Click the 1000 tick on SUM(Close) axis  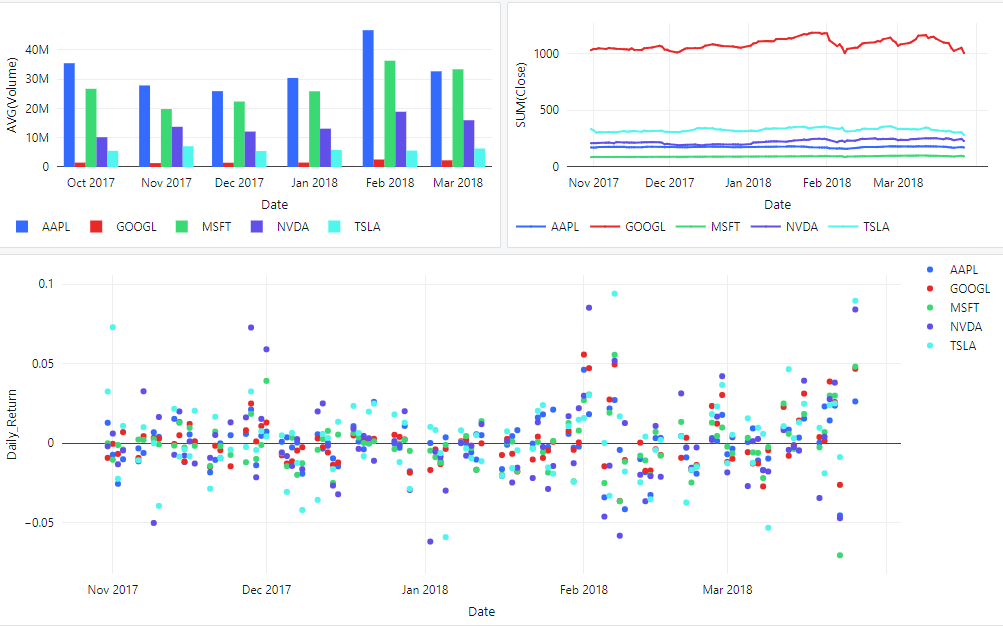pyautogui.click(x=546, y=54)
